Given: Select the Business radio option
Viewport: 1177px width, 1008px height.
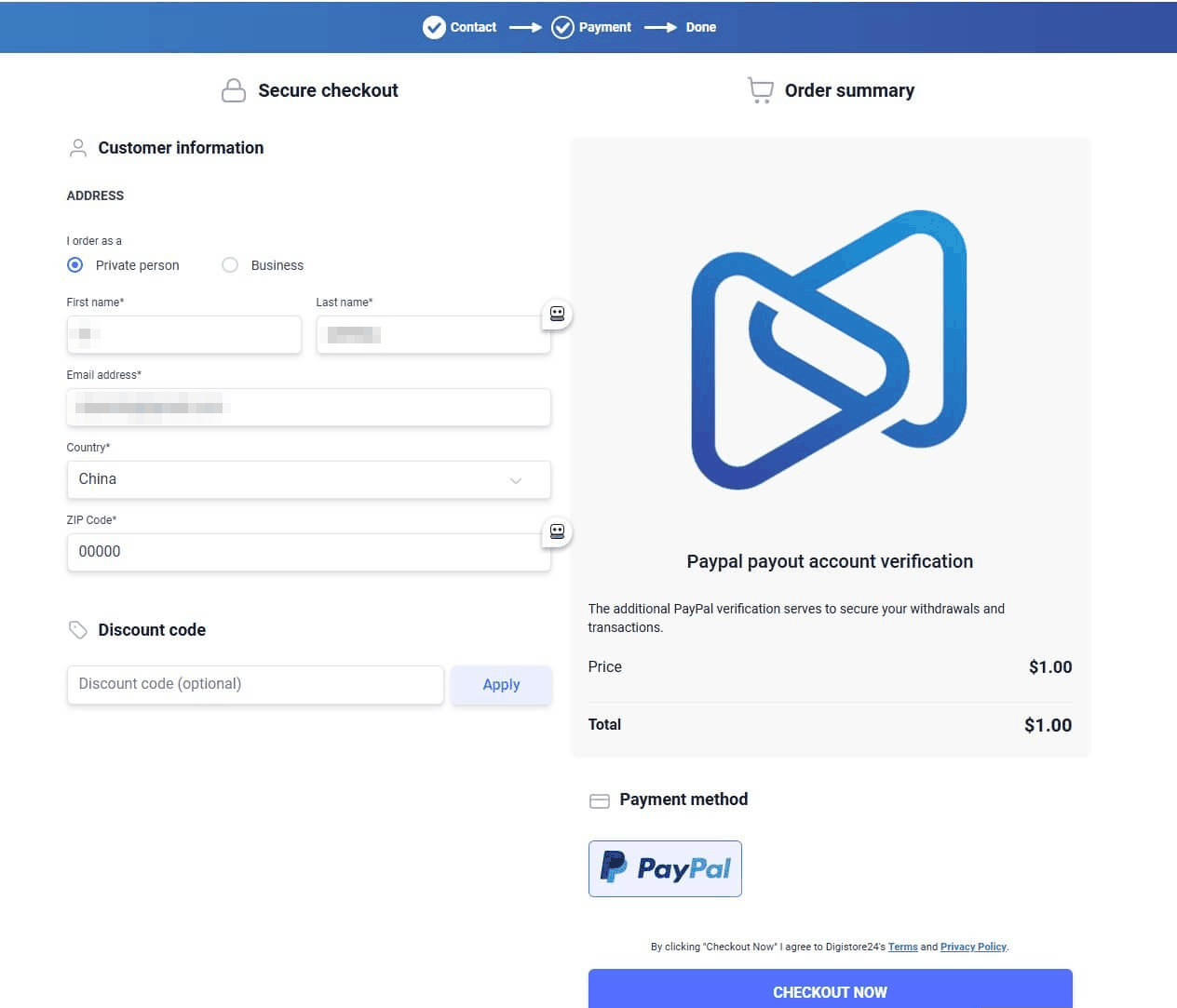Looking at the screenshot, I should point(230,265).
